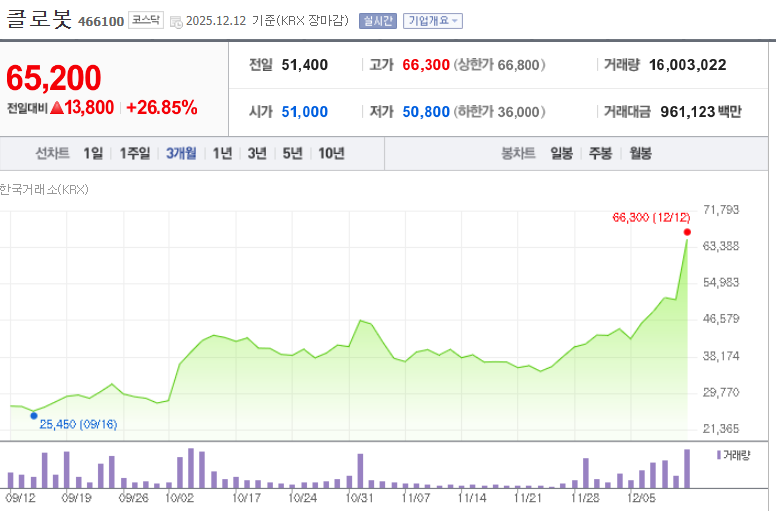Click the +26.85% change rate
776x511 pixels.
coord(162,107)
